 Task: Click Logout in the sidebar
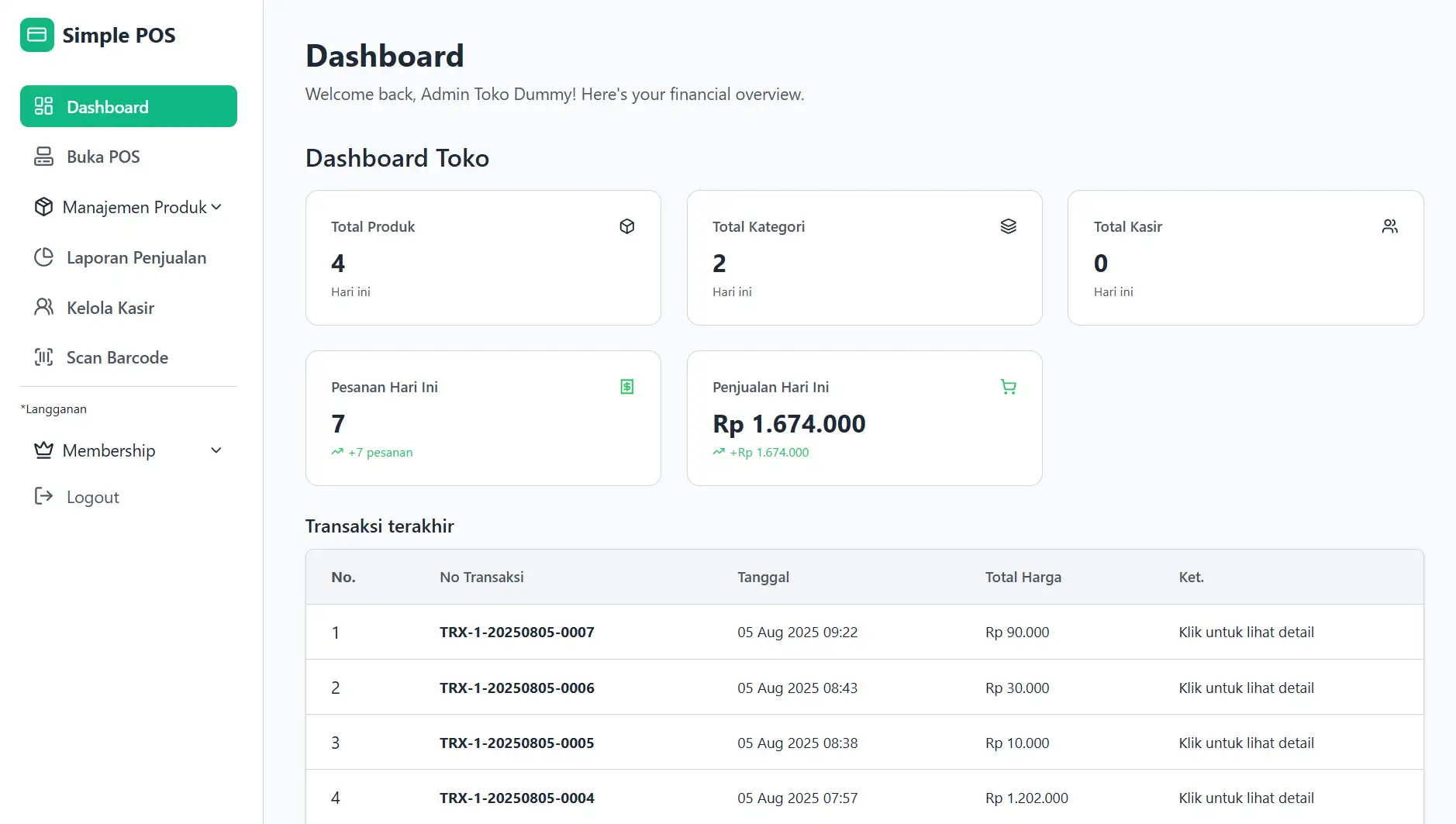[129, 497]
